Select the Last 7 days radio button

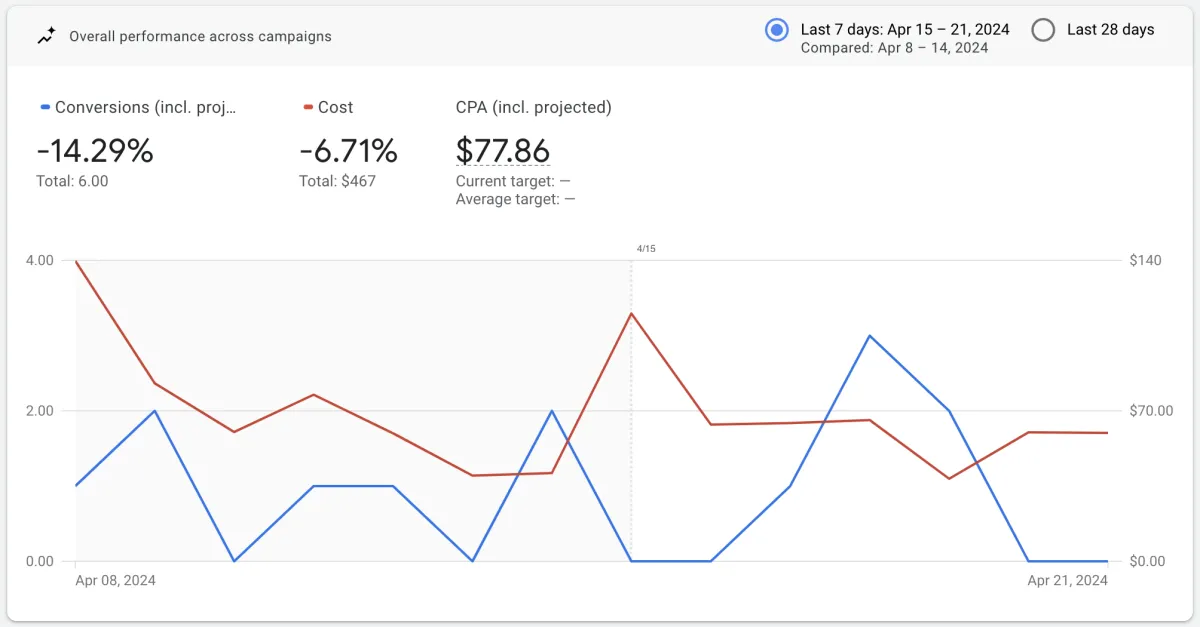click(x=776, y=30)
